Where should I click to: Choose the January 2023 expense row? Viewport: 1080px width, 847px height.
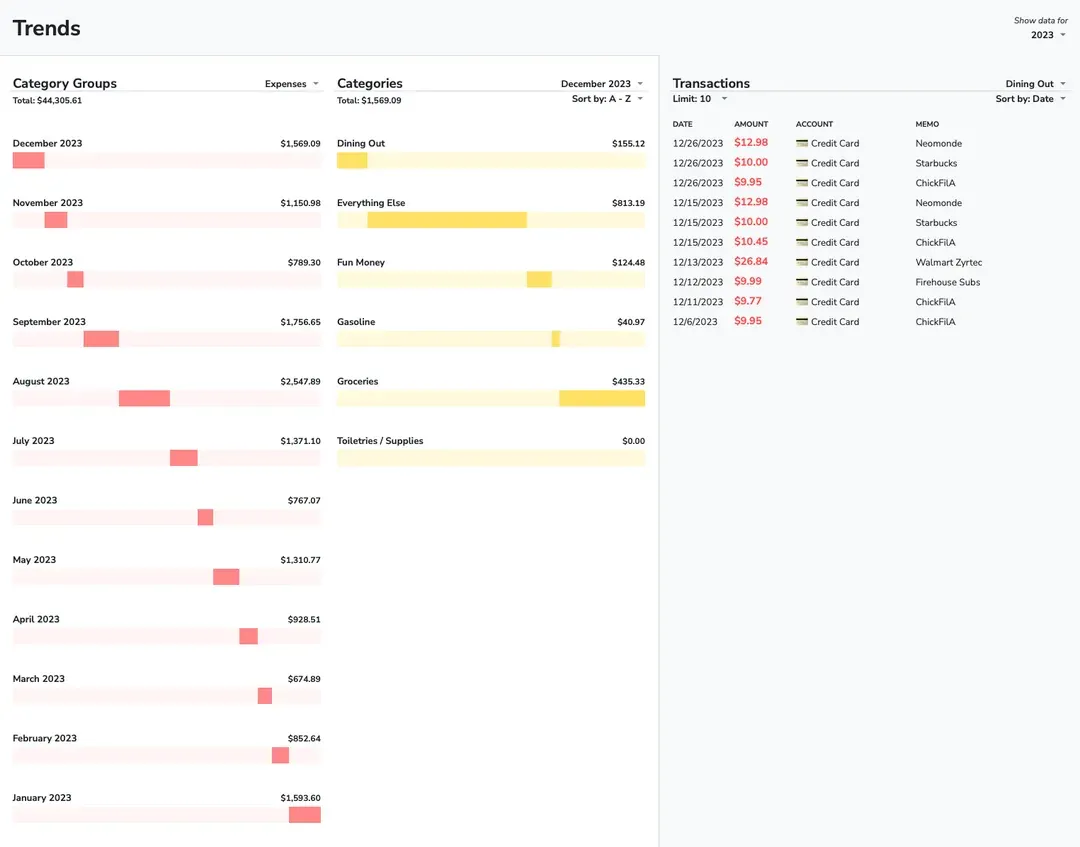pyautogui.click(x=42, y=798)
